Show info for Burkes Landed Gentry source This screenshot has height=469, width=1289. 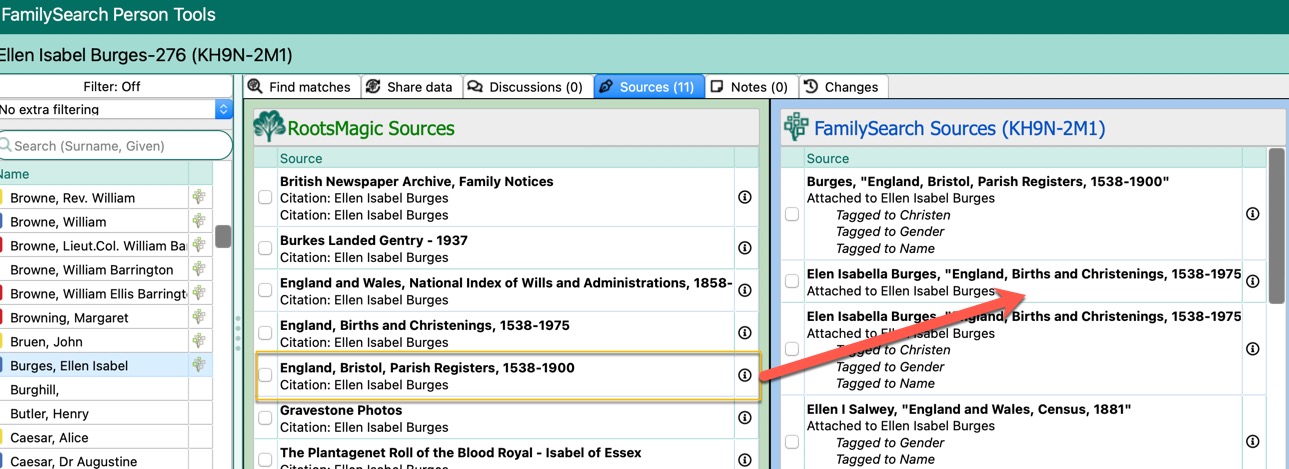pos(744,248)
